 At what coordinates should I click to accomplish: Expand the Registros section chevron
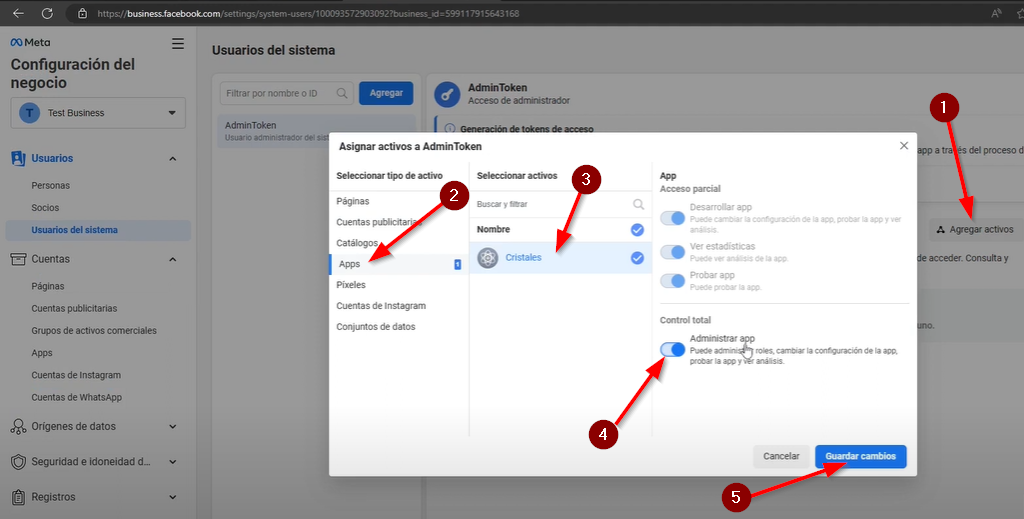(x=172, y=497)
